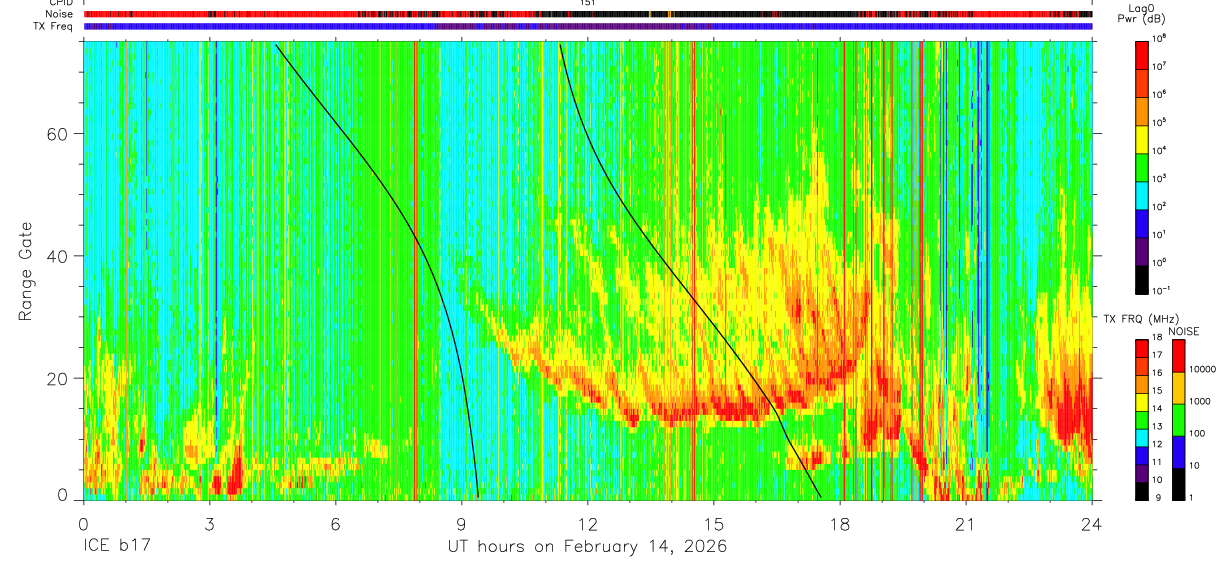Click the 'UT hours on February 14, 2026' axis title
Screen dimensions: 1228x567
(x=587, y=546)
